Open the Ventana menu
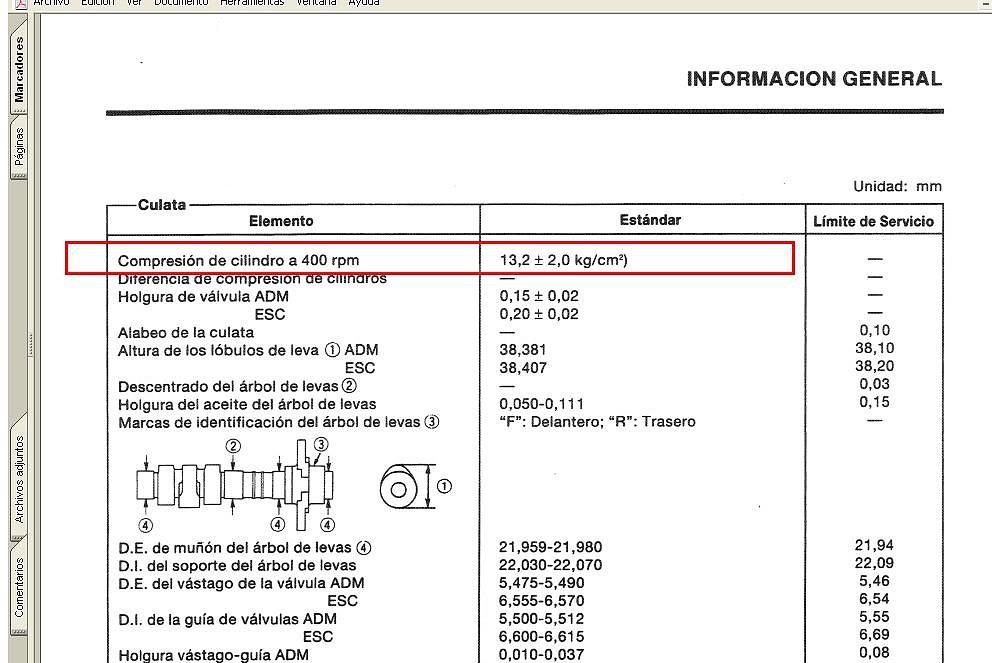Image resolution: width=992 pixels, height=663 pixels. 316,3
